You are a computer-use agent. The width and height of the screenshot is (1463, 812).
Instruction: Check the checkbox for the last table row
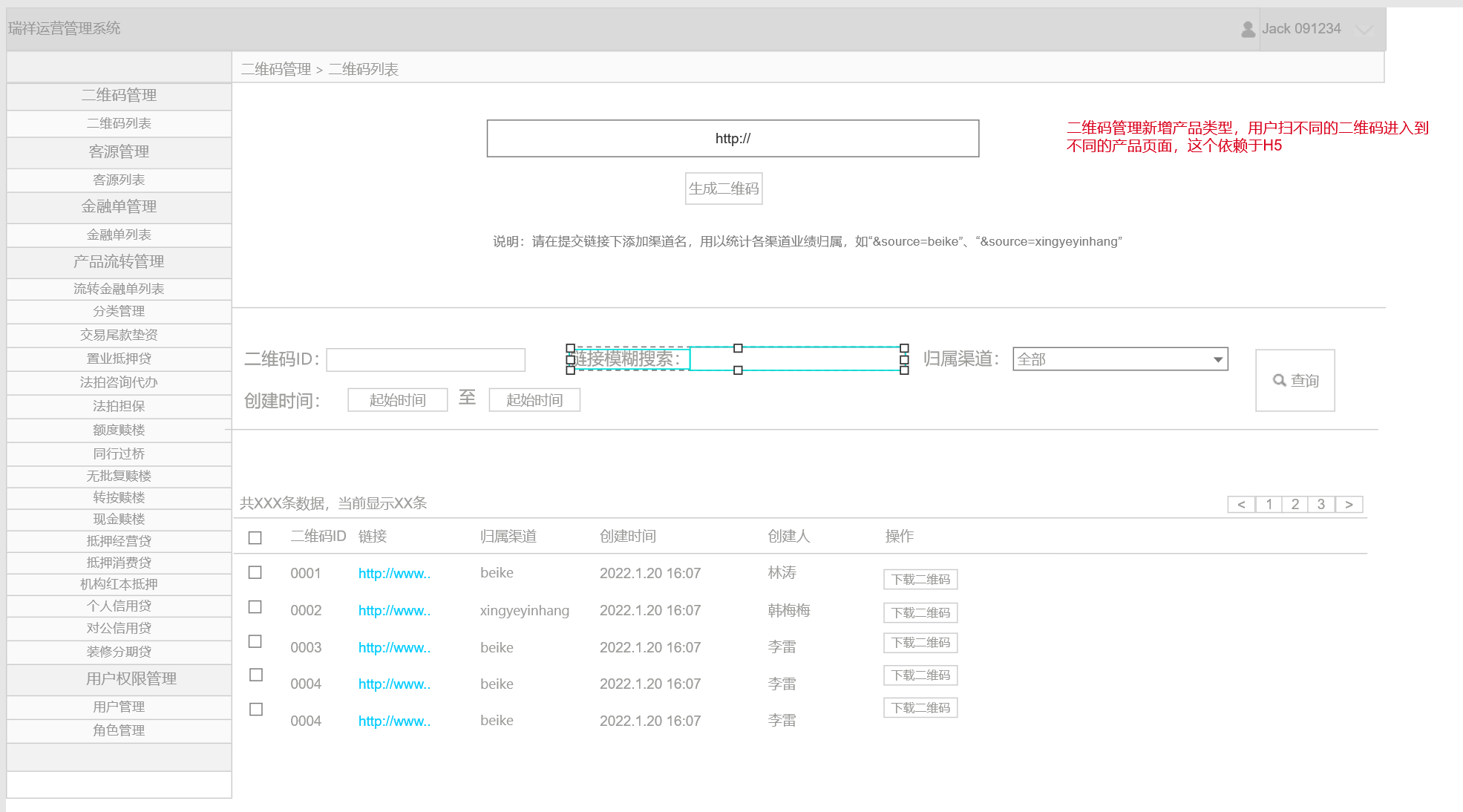256,709
